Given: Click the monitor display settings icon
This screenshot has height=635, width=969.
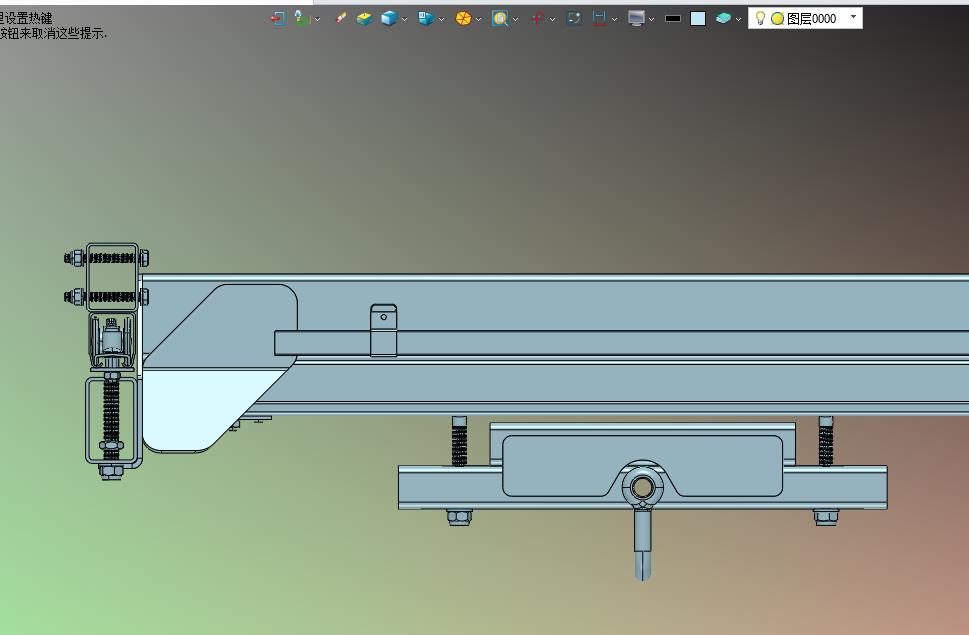Looking at the screenshot, I should click(x=636, y=18).
